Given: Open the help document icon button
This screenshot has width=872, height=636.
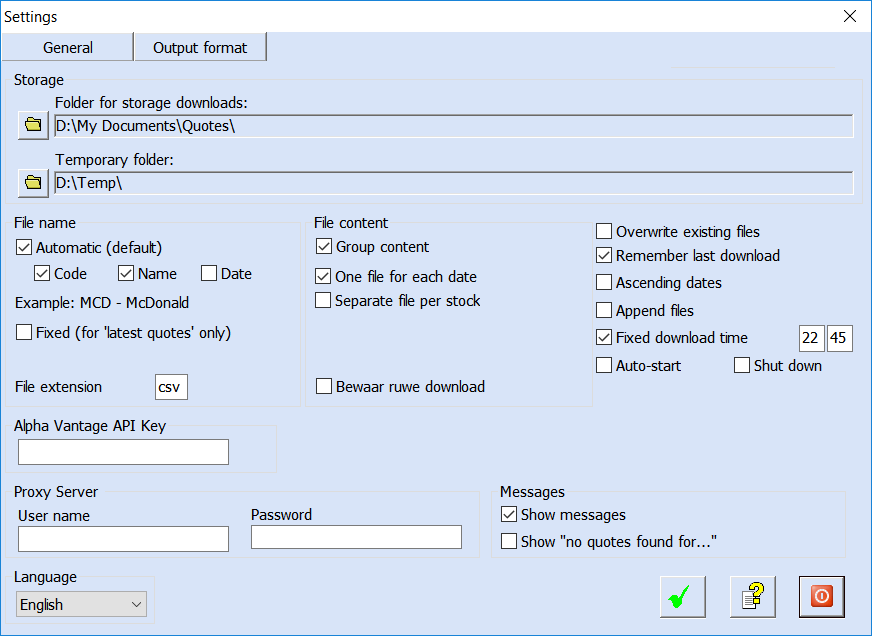Looking at the screenshot, I should [x=753, y=597].
